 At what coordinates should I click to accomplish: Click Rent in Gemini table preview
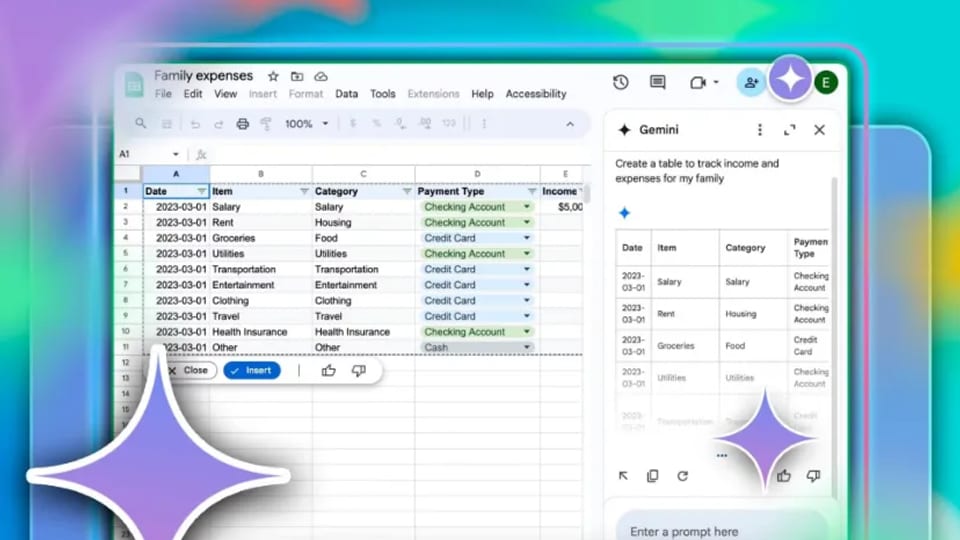[x=666, y=313]
